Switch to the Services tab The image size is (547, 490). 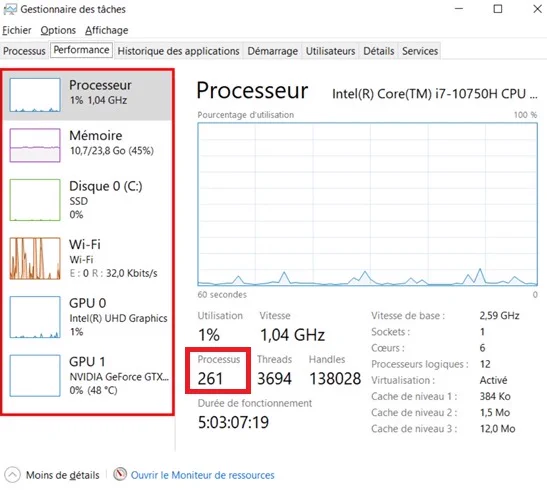pos(420,51)
